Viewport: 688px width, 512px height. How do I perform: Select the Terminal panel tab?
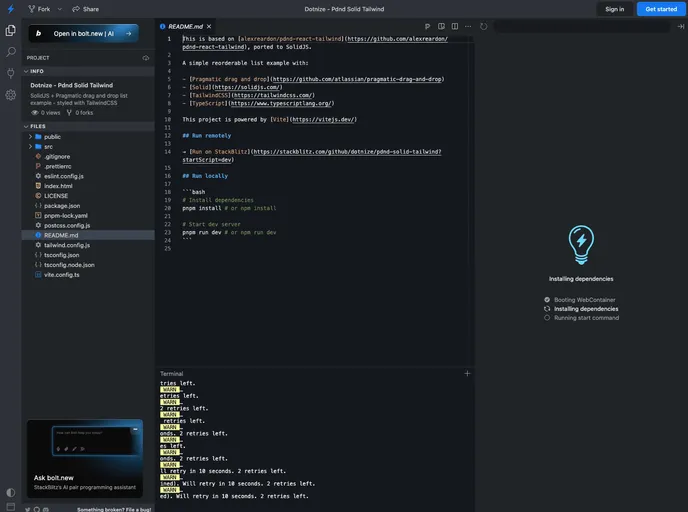[171, 374]
